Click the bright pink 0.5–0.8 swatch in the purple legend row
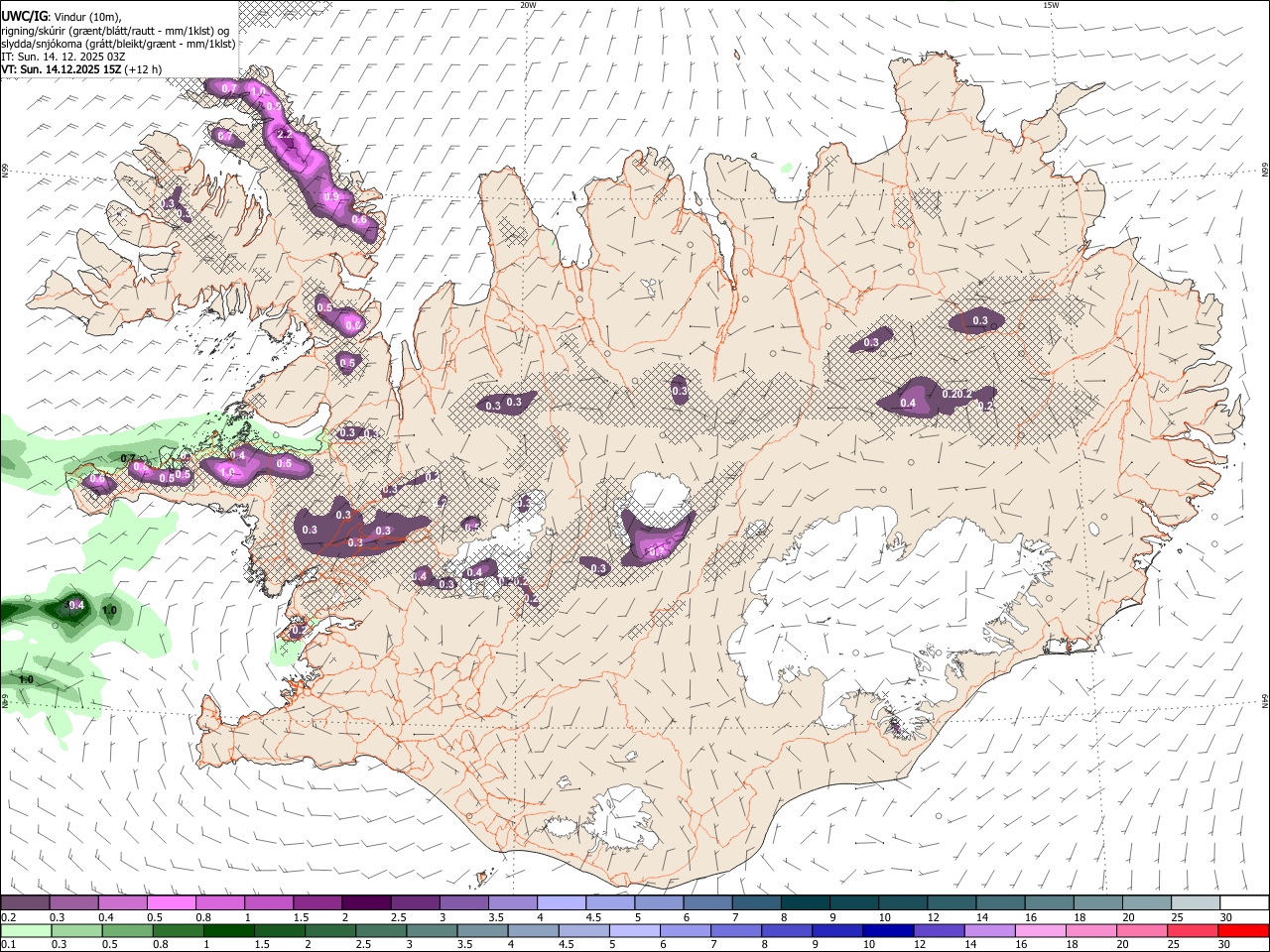This screenshot has width=1270, height=952. [171, 902]
